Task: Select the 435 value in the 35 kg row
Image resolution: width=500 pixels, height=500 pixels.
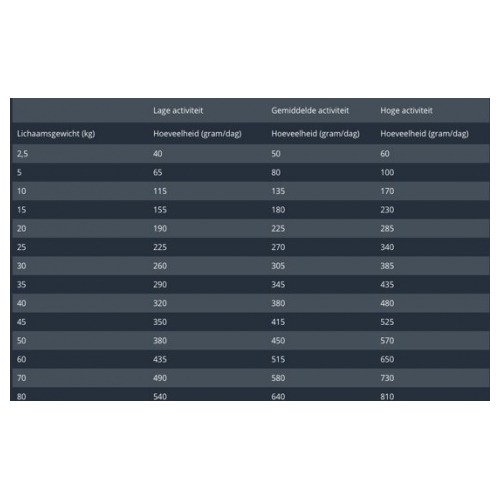Action: [387, 284]
